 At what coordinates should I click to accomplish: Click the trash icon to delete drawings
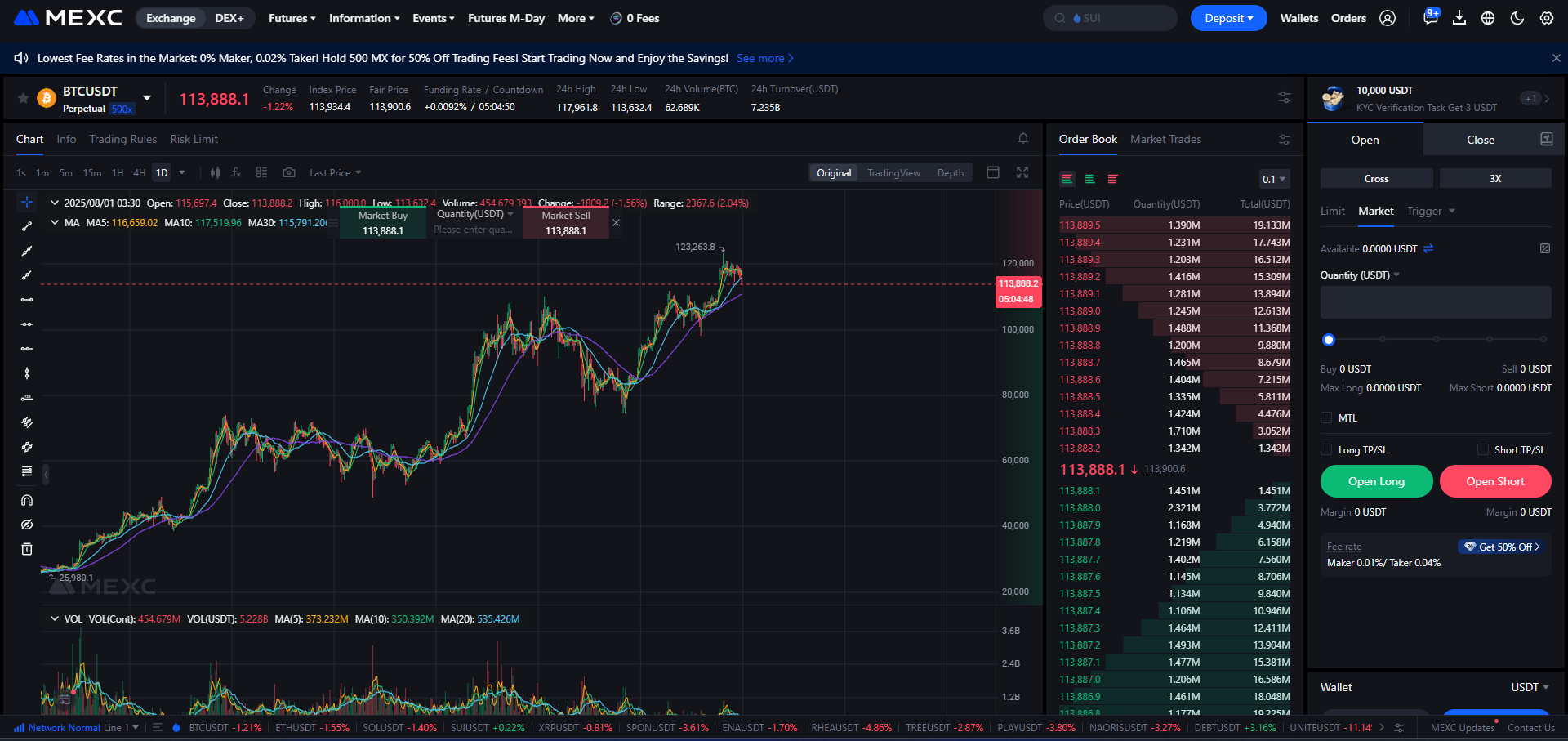click(27, 549)
